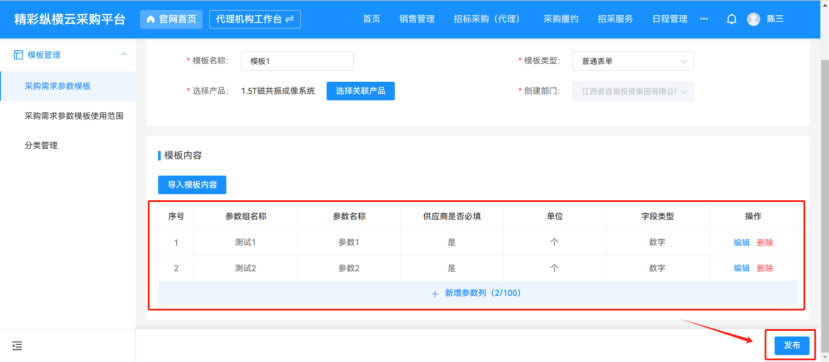
Task: Click the user name 陈三
Action: coord(775,20)
